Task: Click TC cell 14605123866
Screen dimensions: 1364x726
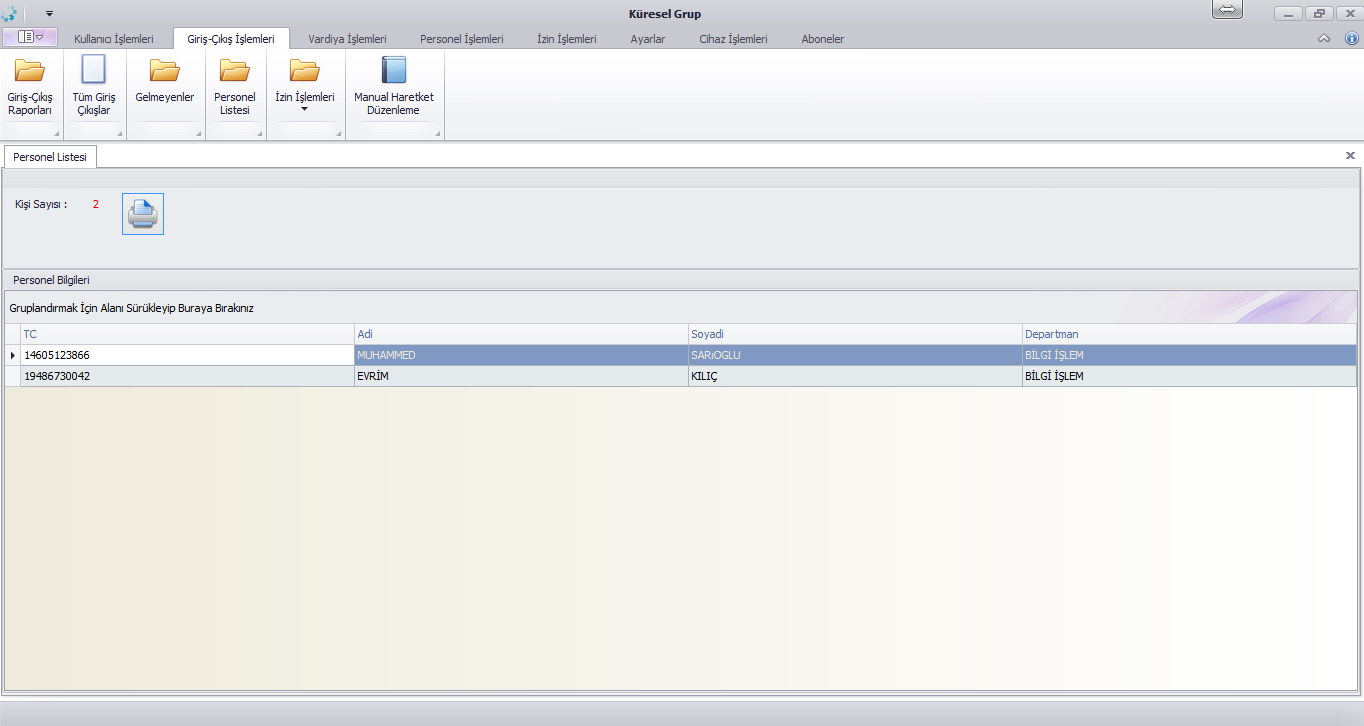Action: (187, 355)
